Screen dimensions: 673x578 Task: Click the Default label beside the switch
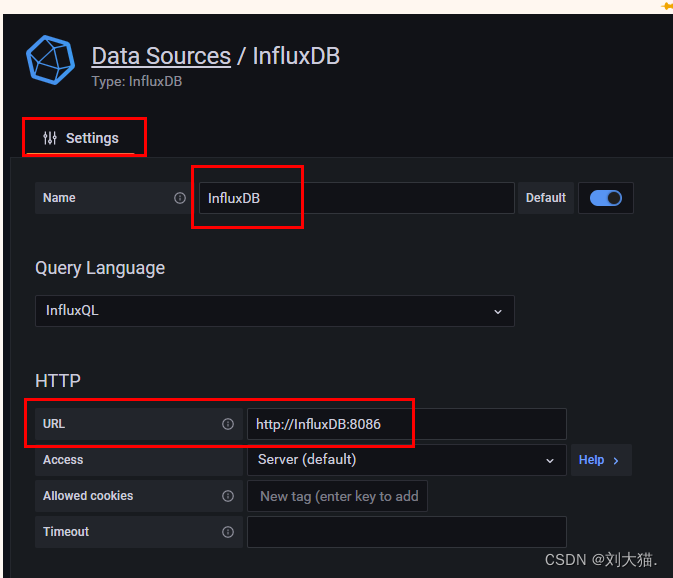pyautogui.click(x=546, y=198)
